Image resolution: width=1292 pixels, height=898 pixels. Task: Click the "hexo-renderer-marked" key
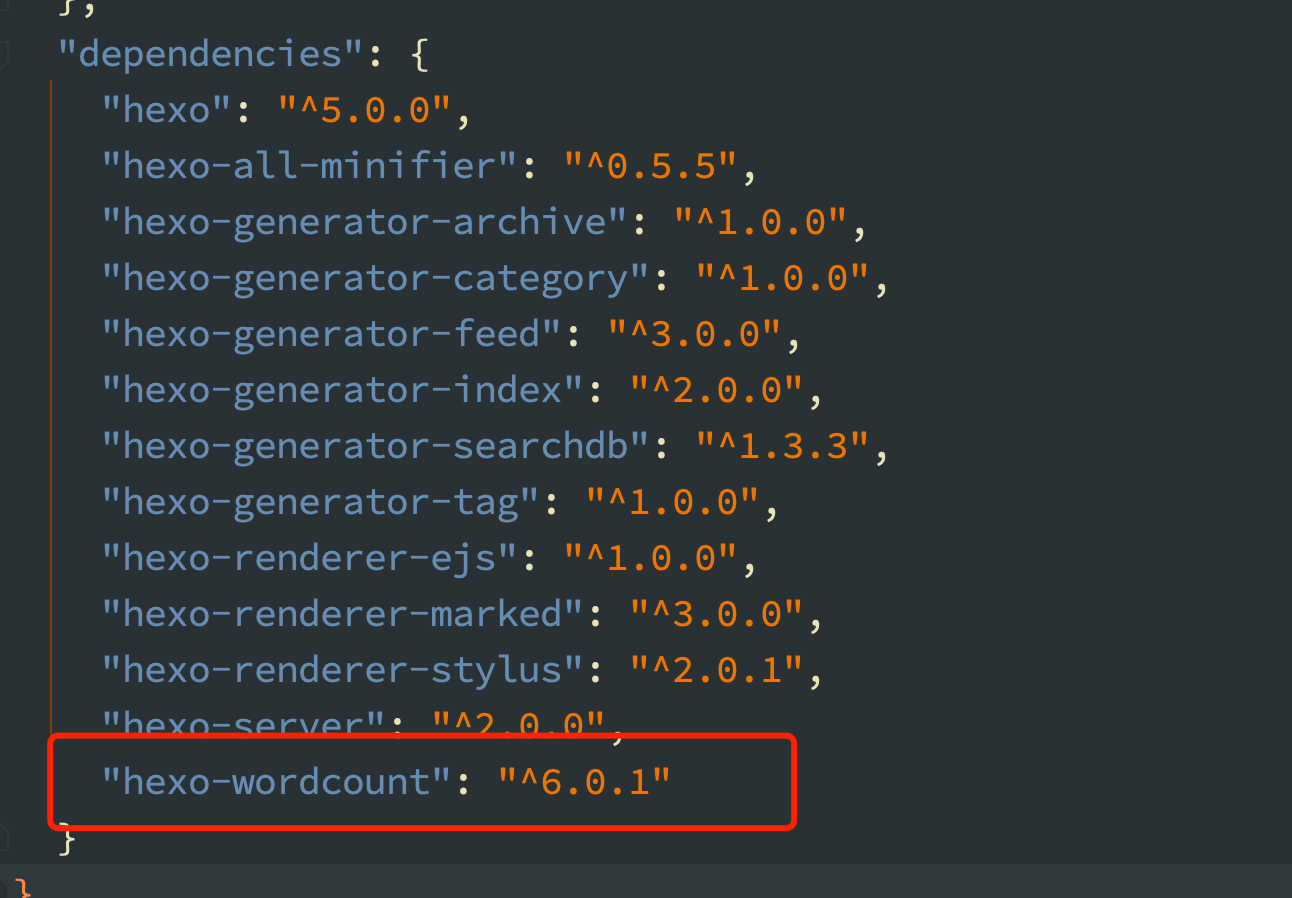[344, 613]
